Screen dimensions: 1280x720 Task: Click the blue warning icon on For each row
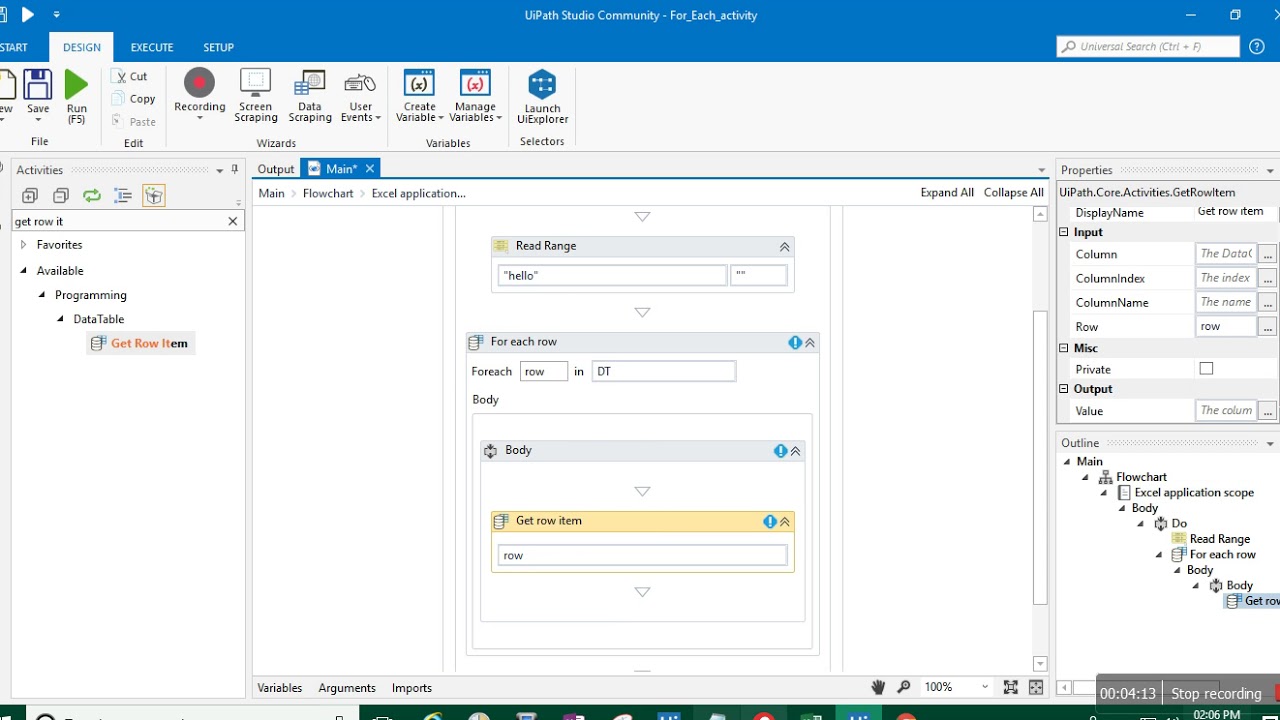tap(795, 342)
